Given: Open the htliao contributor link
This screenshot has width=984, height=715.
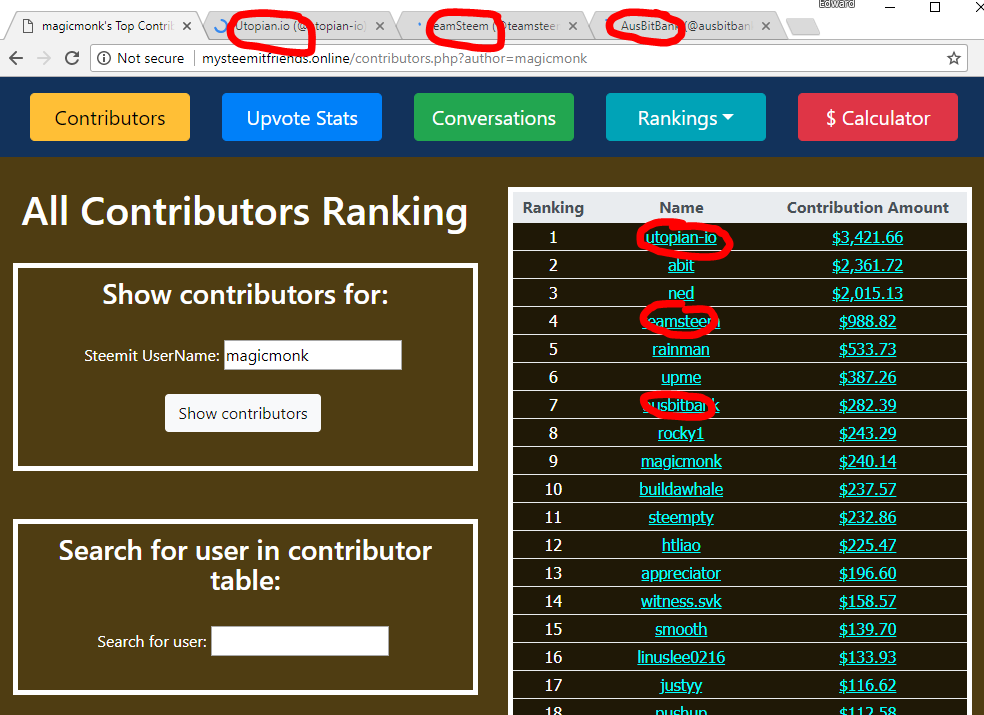Looking at the screenshot, I should [x=681, y=545].
